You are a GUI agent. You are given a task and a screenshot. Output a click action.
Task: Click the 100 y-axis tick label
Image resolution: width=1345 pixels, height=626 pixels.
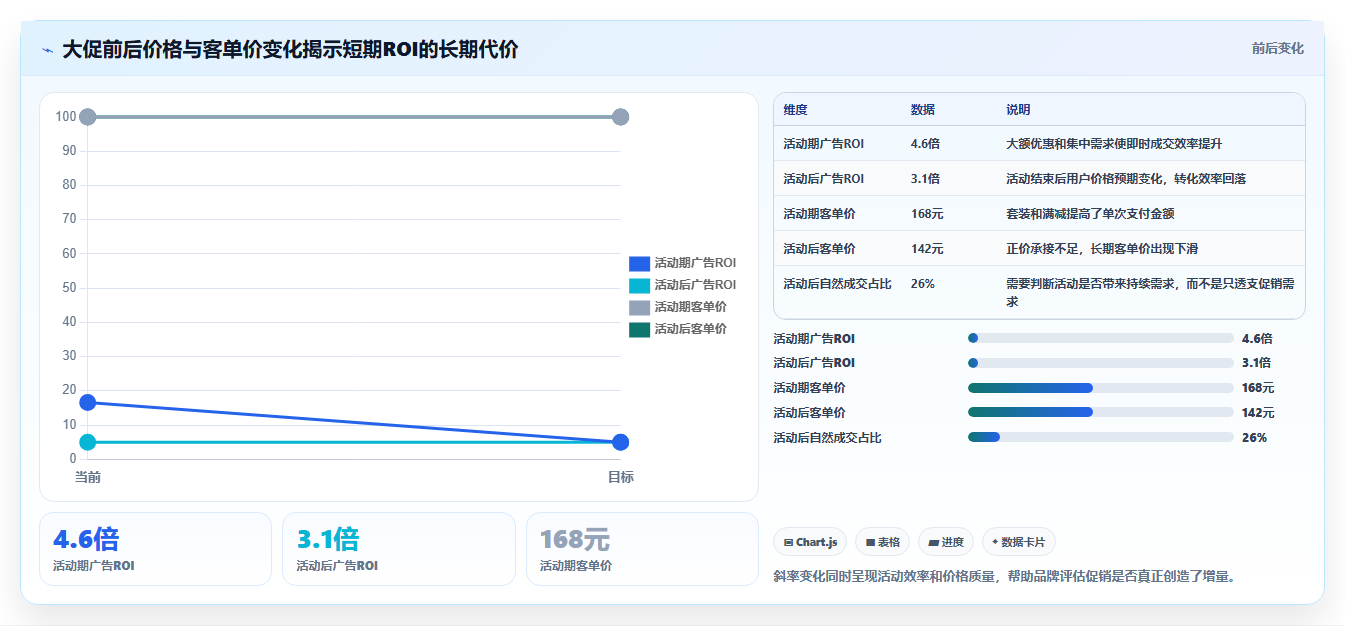[66, 117]
